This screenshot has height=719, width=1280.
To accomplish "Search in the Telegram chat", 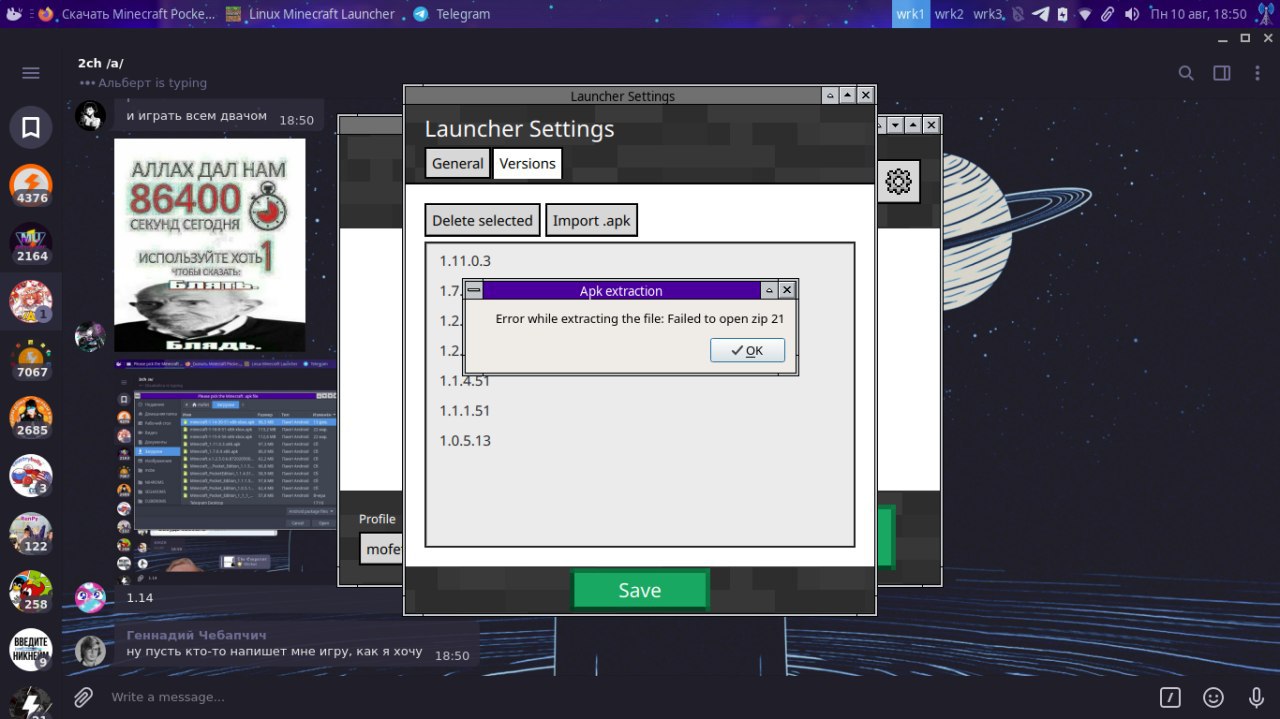I will point(1186,73).
